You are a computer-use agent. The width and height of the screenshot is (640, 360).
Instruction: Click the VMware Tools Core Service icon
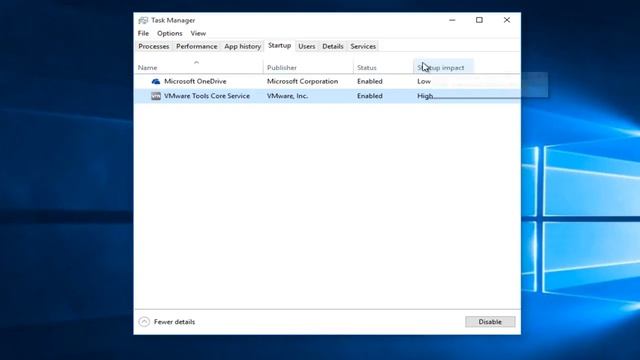156,96
